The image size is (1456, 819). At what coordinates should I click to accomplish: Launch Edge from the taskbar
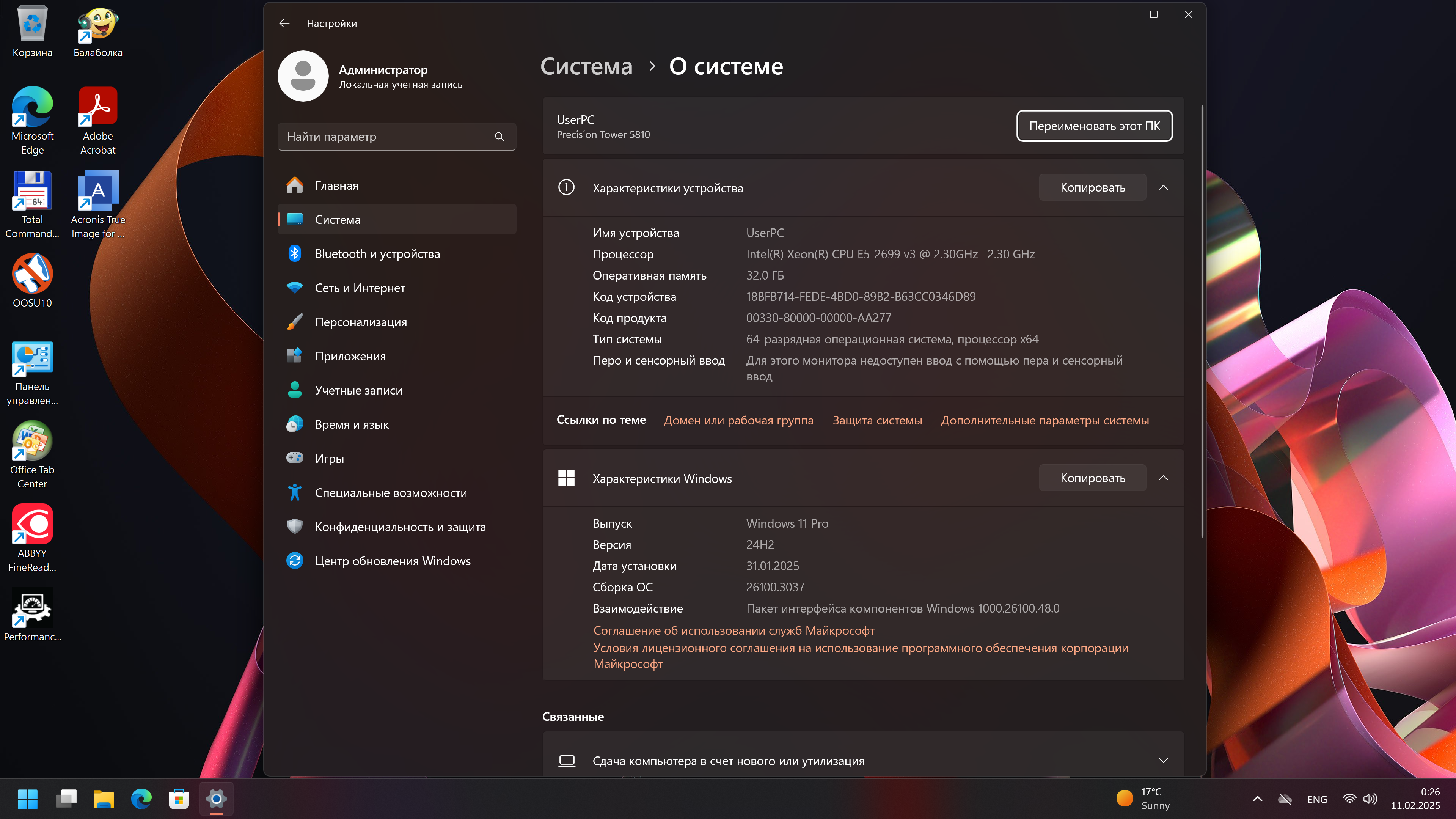coord(141,799)
